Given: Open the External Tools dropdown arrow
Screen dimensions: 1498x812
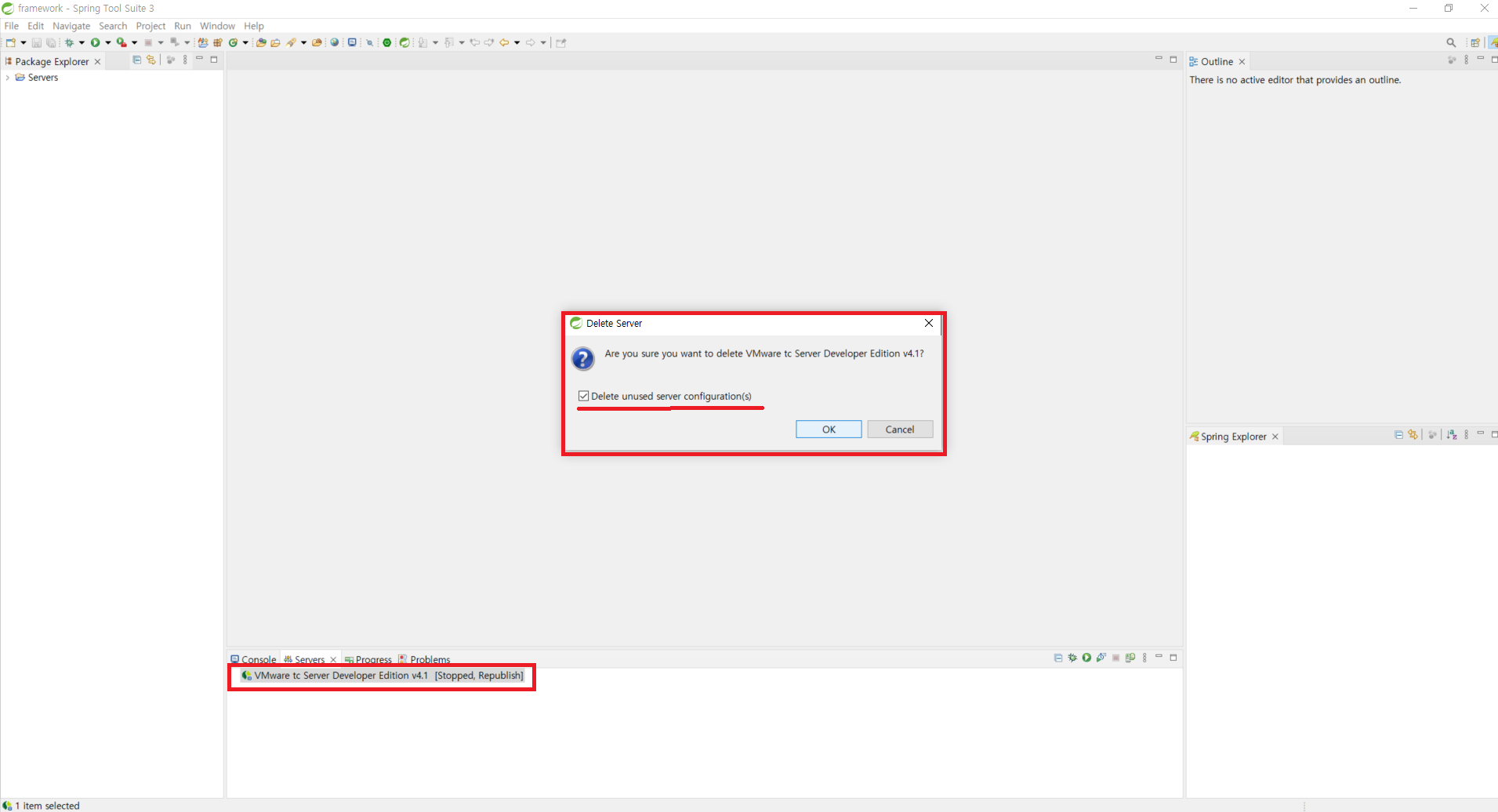Looking at the screenshot, I should [134, 42].
